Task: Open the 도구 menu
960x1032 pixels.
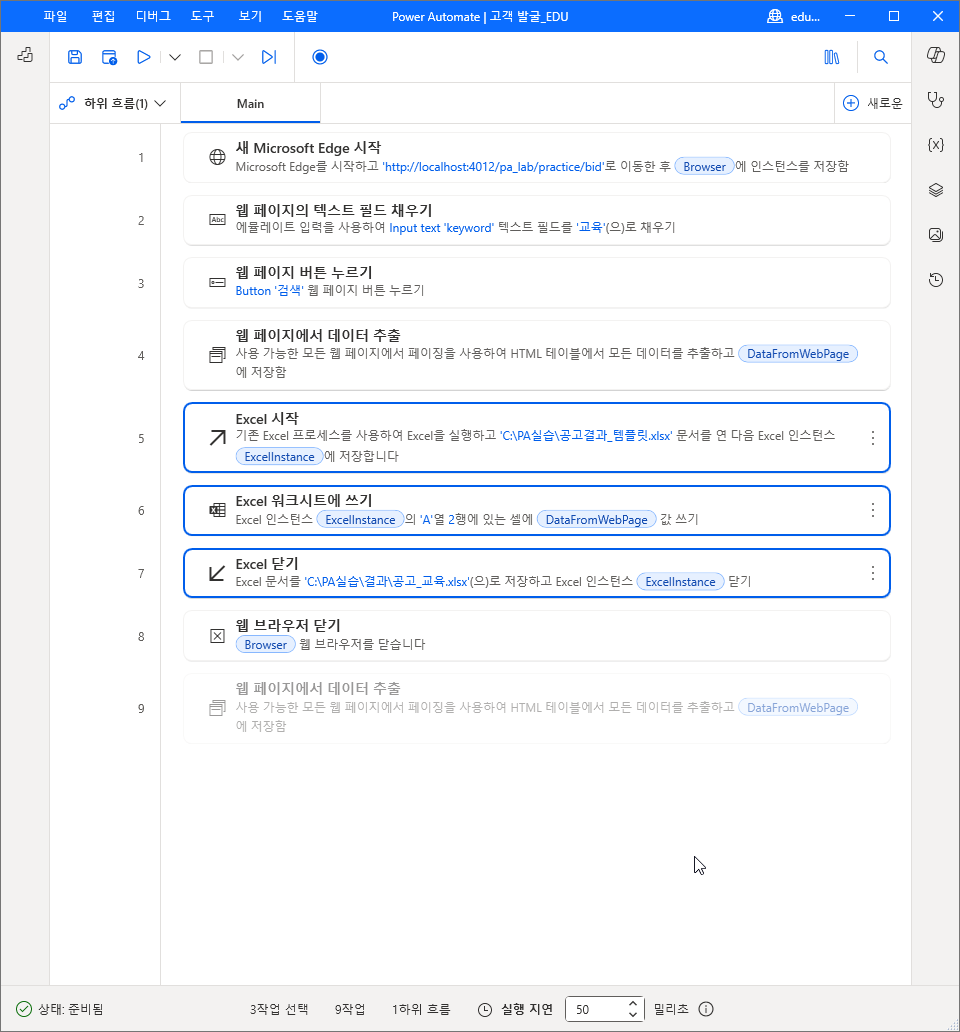Action: coord(203,16)
